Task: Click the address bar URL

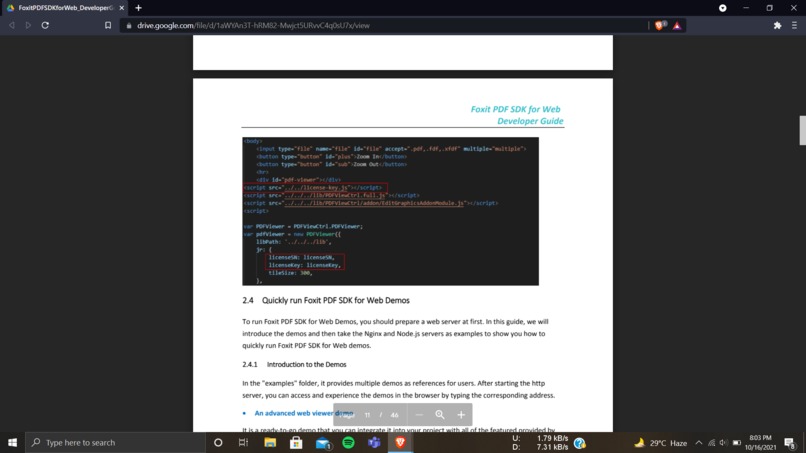Action: [253, 25]
